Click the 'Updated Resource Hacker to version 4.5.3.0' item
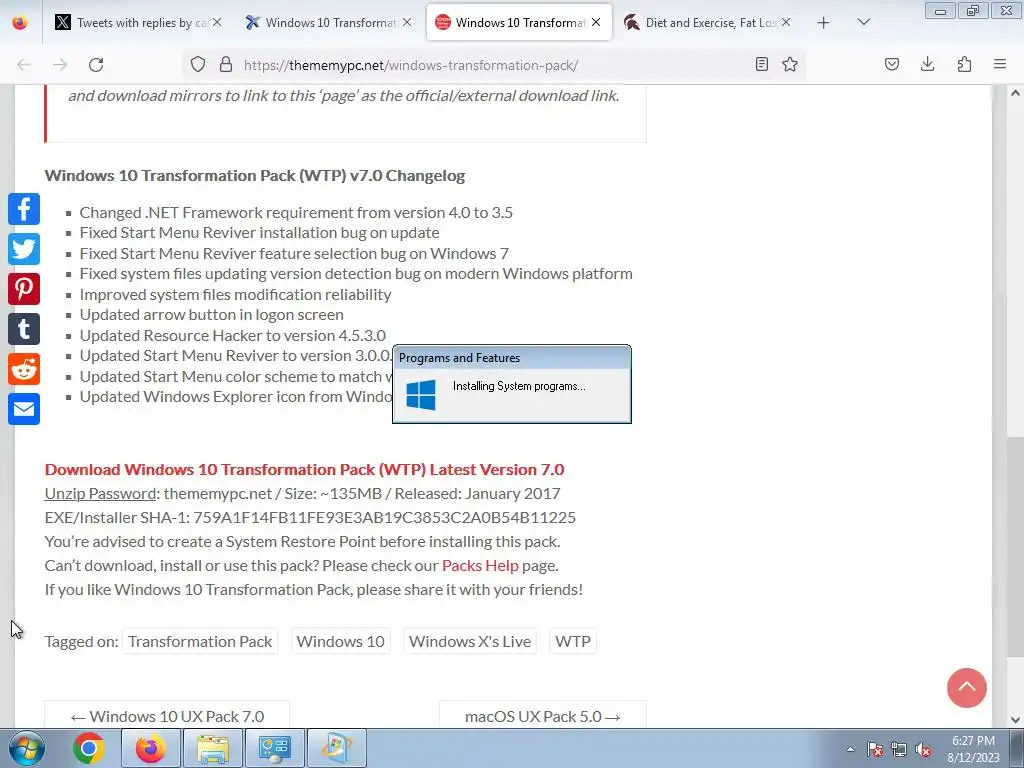Screen dimensions: 1024x768 pos(232,335)
